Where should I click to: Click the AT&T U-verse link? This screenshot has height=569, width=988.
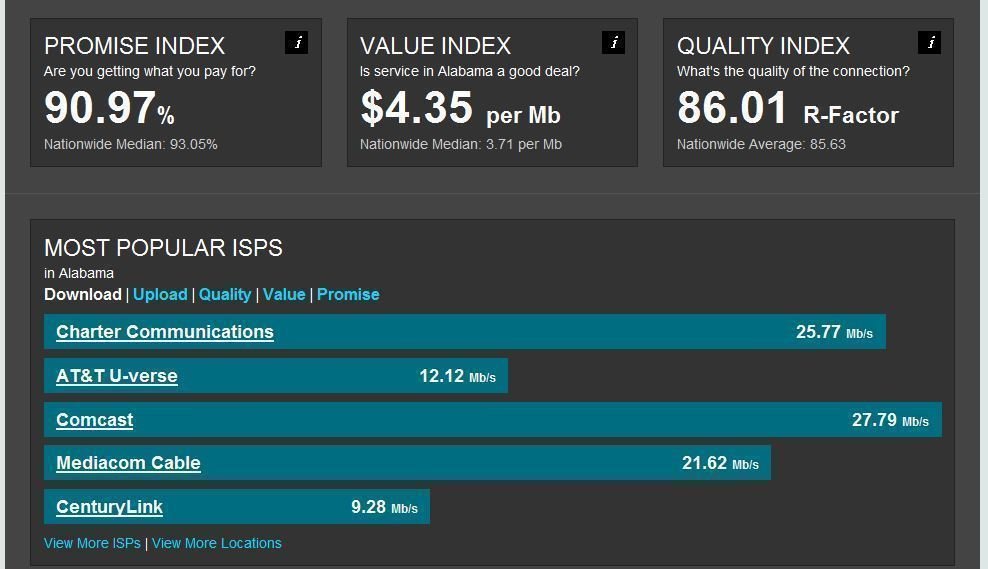117,376
